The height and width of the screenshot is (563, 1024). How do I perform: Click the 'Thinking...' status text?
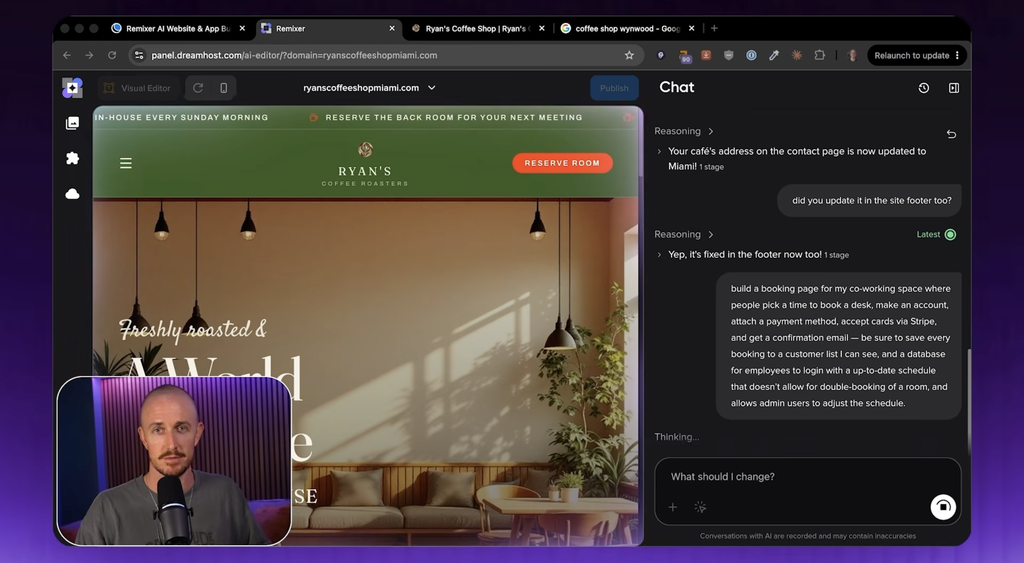(x=677, y=437)
